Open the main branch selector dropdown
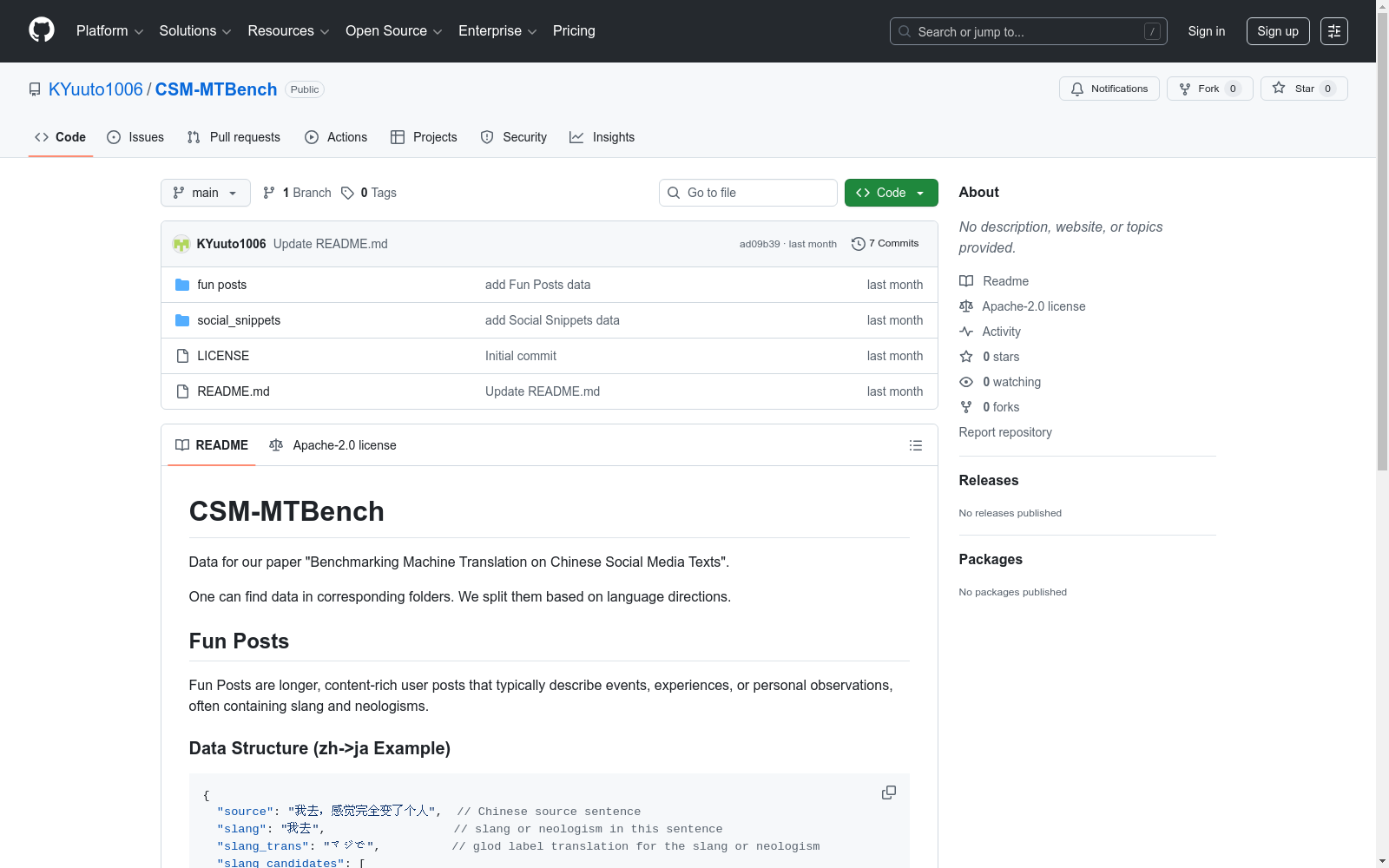Viewport: 1389px width, 868px height. [x=206, y=193]
